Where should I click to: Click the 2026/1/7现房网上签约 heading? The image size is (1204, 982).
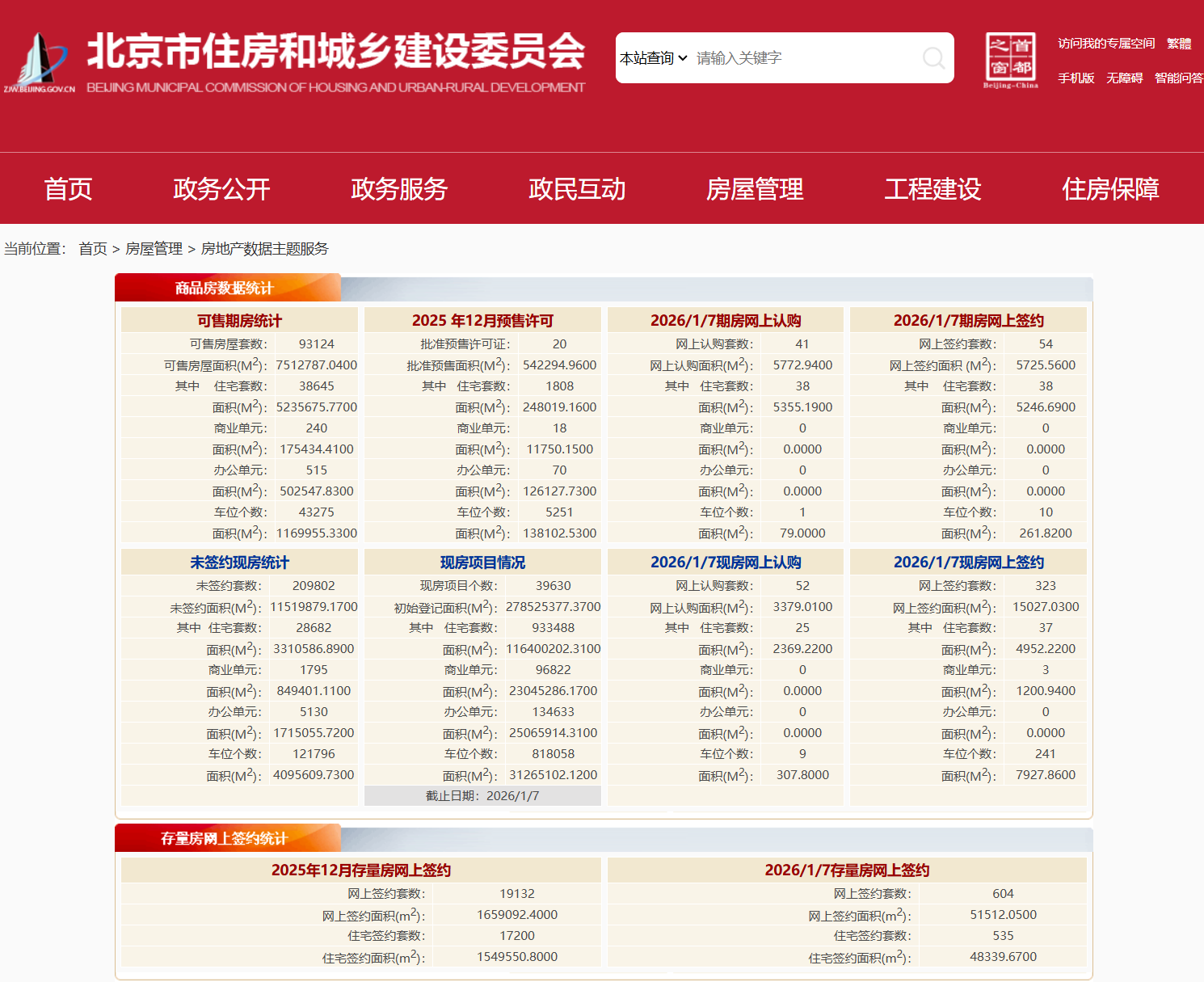(968, 563)
